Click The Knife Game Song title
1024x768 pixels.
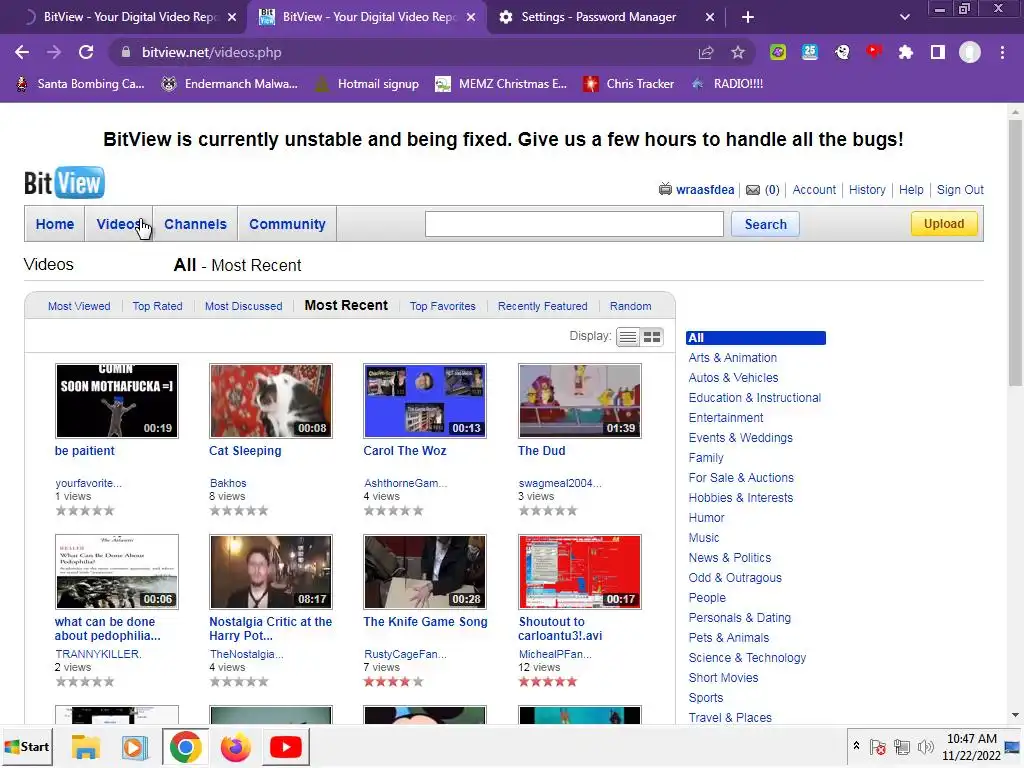pyautogui.click(x=425, y=622)
